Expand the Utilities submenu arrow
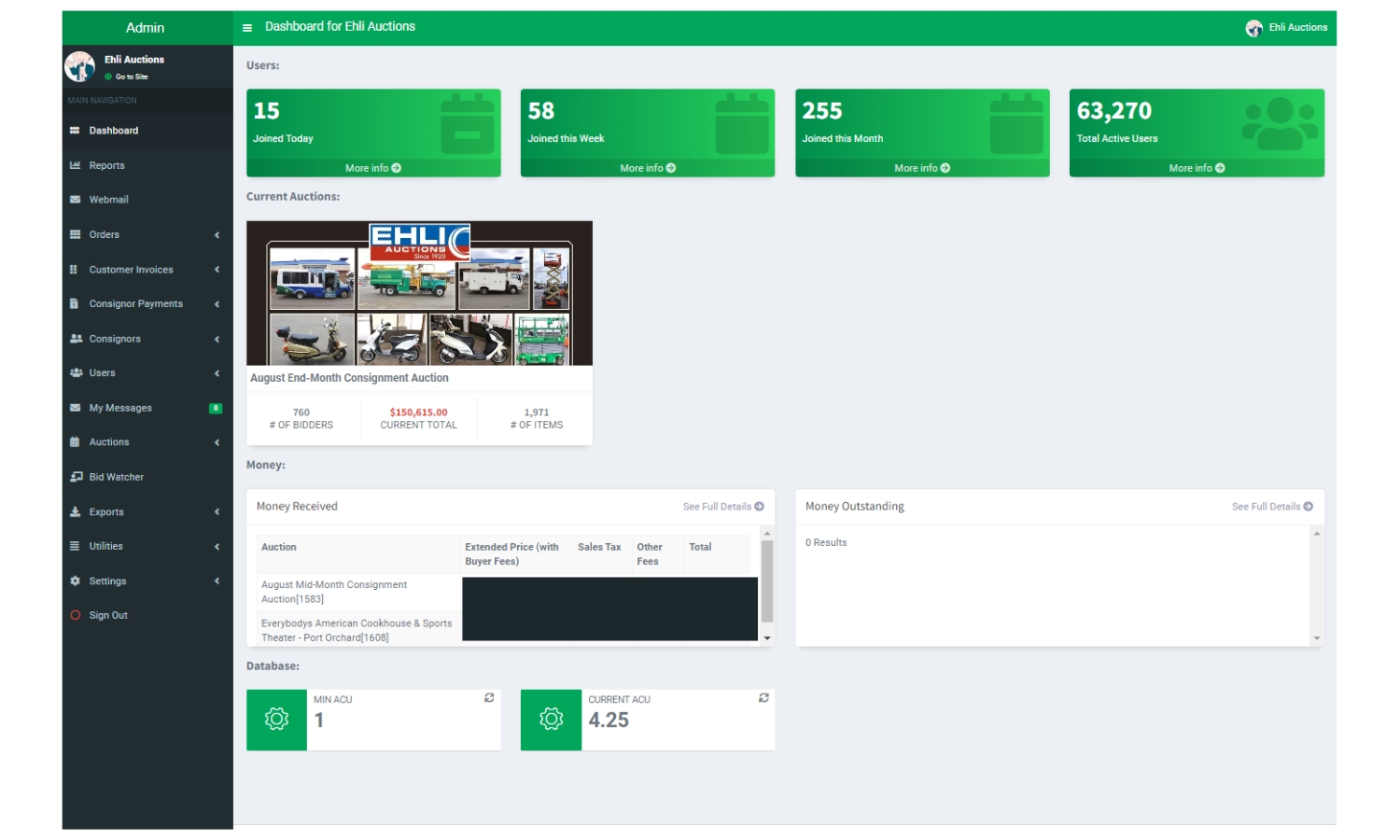 click(x=217, y=546)
